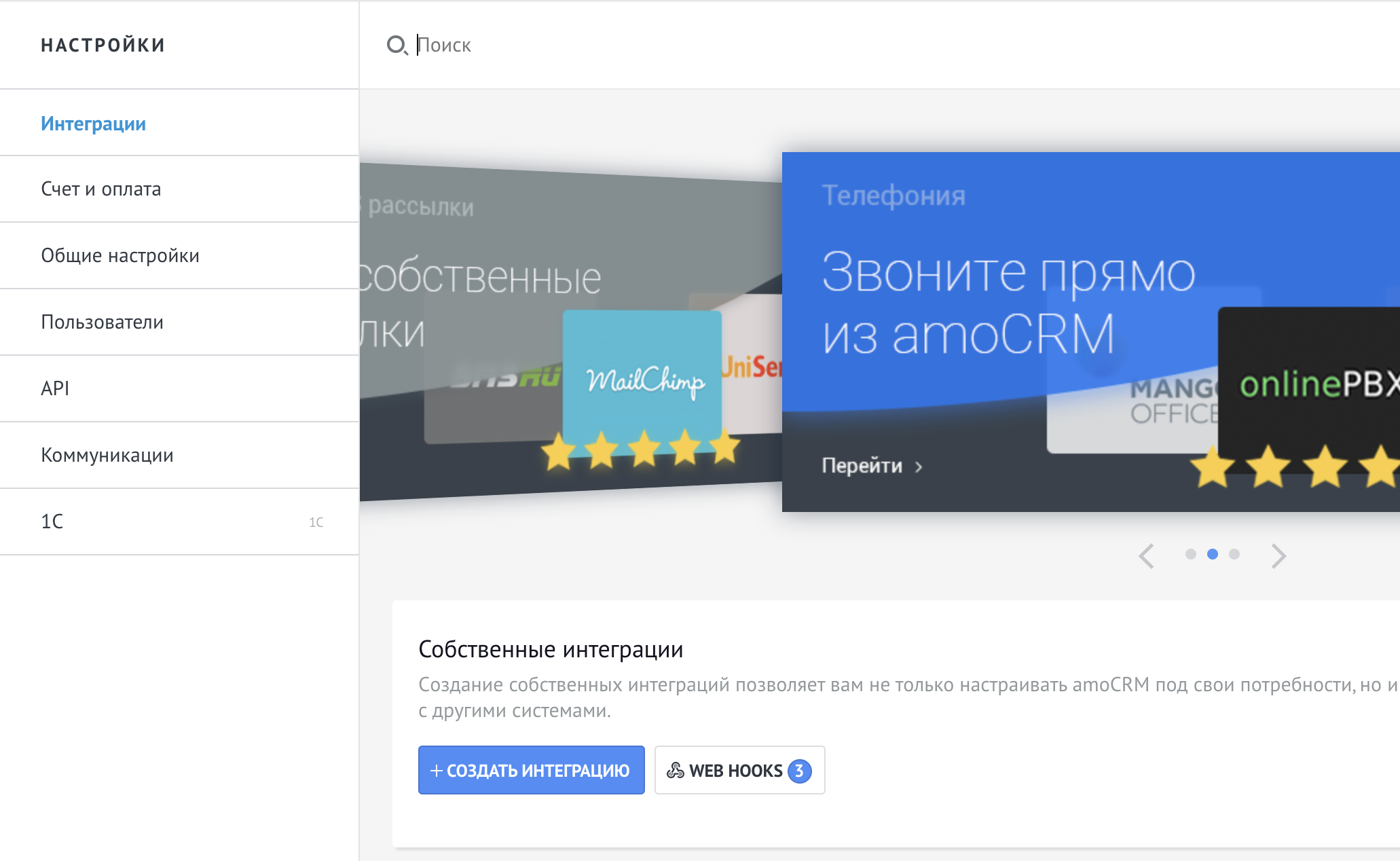Open the Интеграции settings section
The image size is (1400, 861).
(179, 123)
